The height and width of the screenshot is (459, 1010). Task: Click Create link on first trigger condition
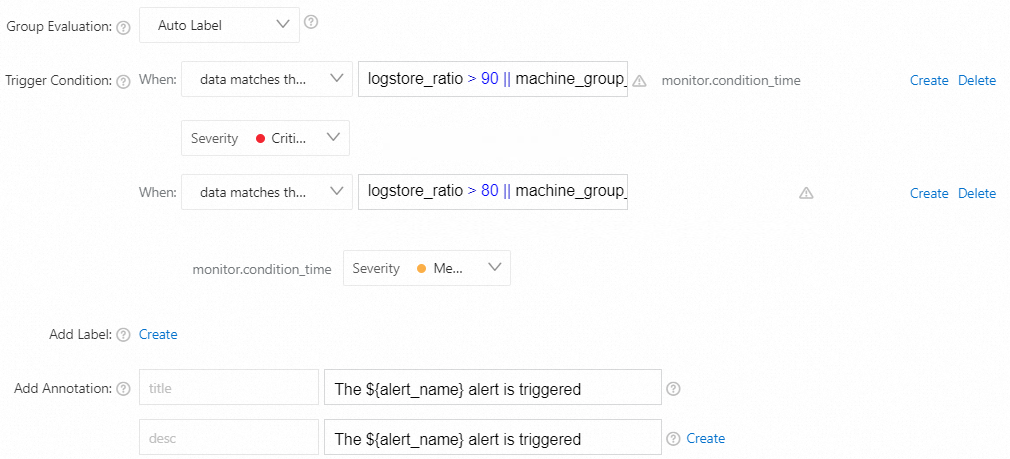pos(929,80)
